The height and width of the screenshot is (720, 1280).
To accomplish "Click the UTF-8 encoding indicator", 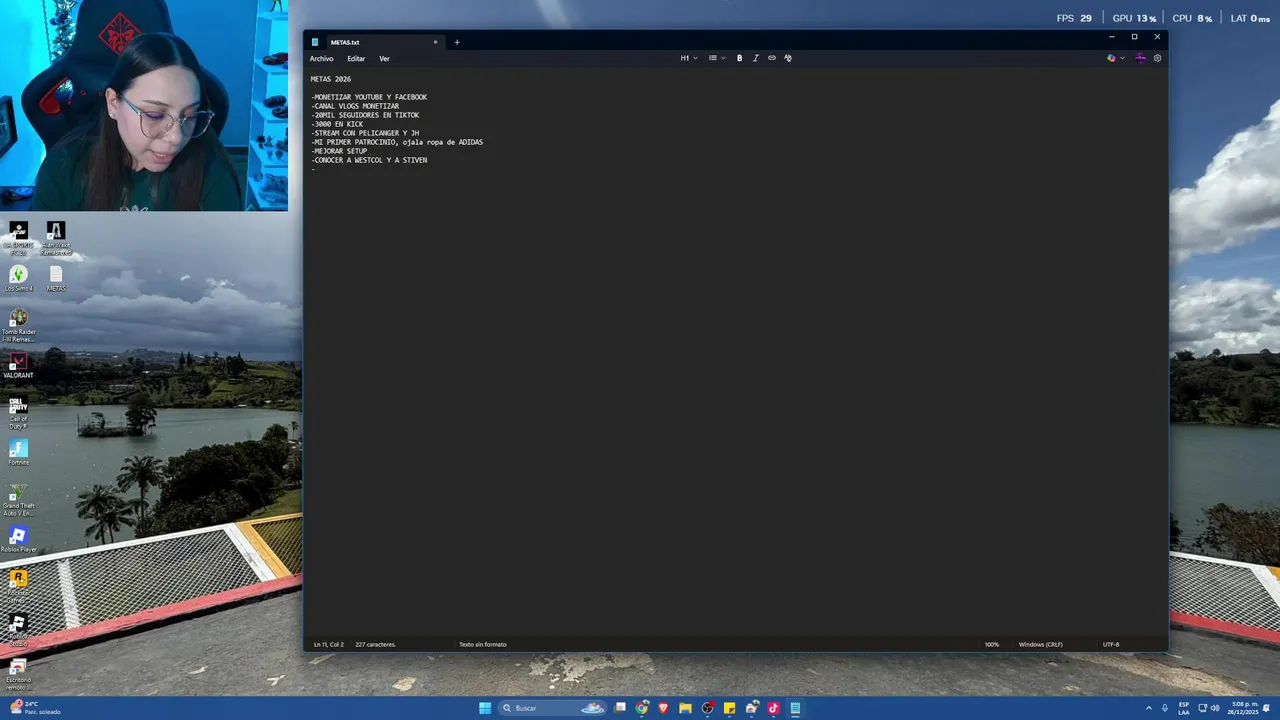I will 1111,644.
